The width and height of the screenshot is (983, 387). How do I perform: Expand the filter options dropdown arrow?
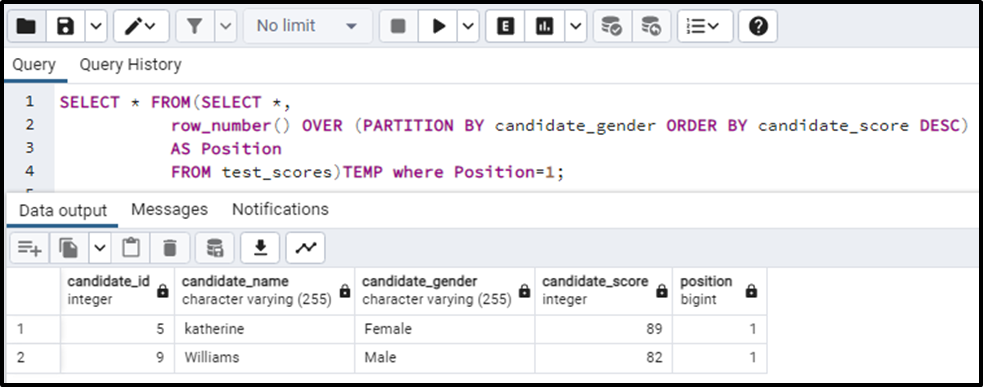(226, 26)
